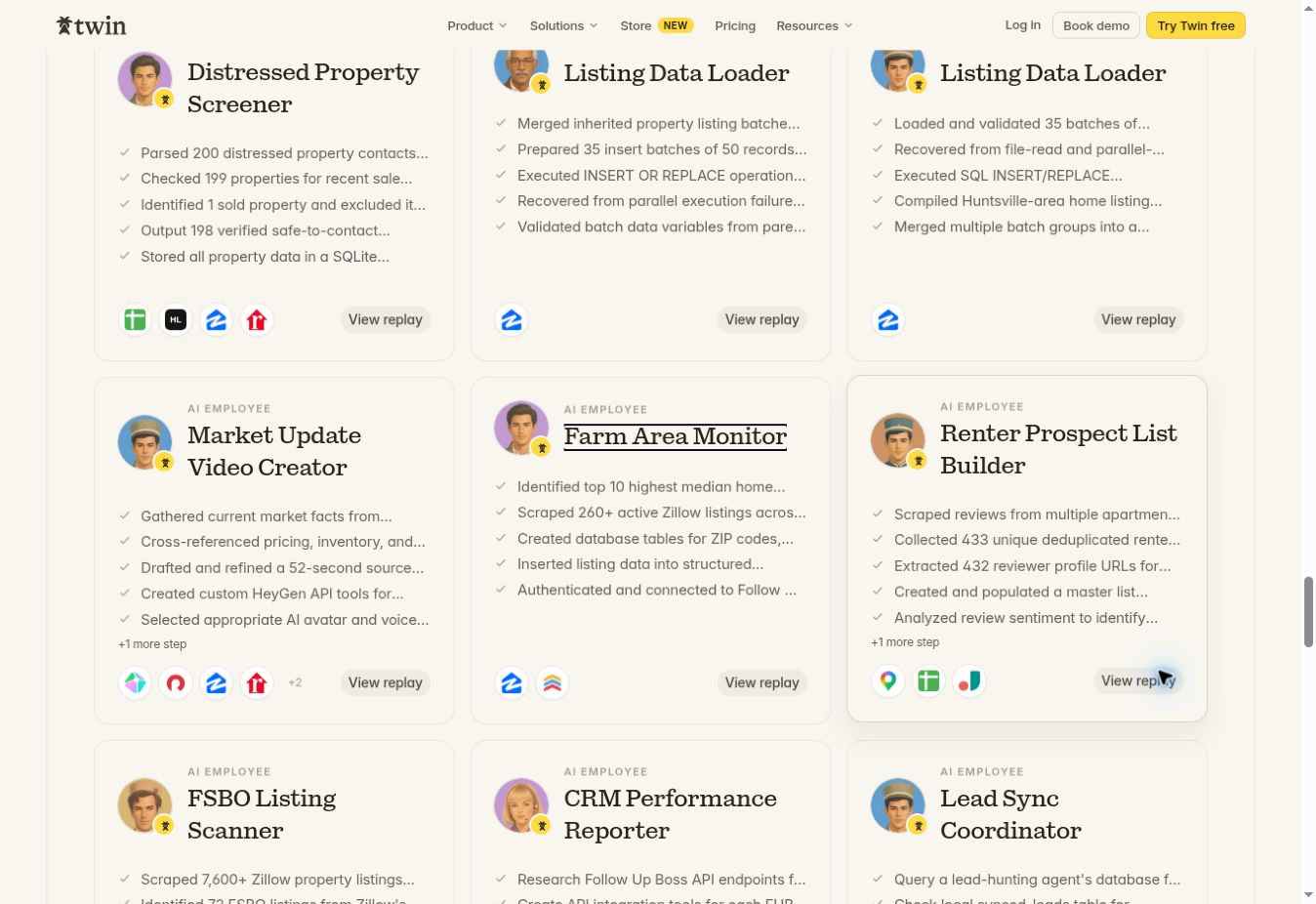Click the Zillow icon in the 'Merged inherited property' card
This screenshot has width=1316, height=904.
point(512,320)
